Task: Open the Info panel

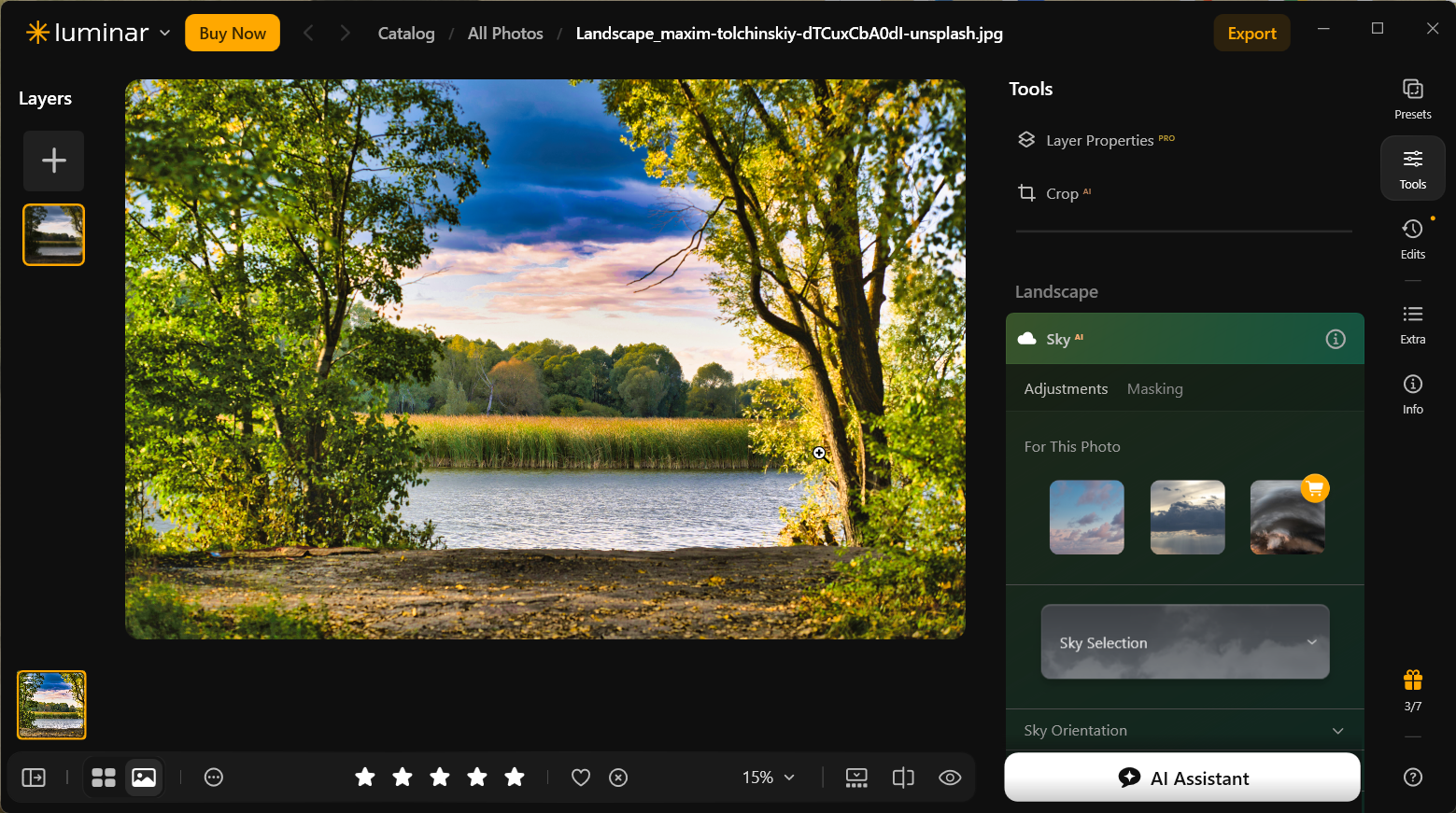Action: (x=1412, y=394)
